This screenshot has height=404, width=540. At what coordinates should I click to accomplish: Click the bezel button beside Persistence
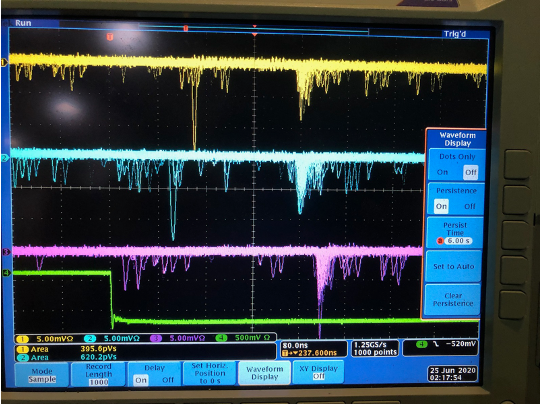(517, 199)
